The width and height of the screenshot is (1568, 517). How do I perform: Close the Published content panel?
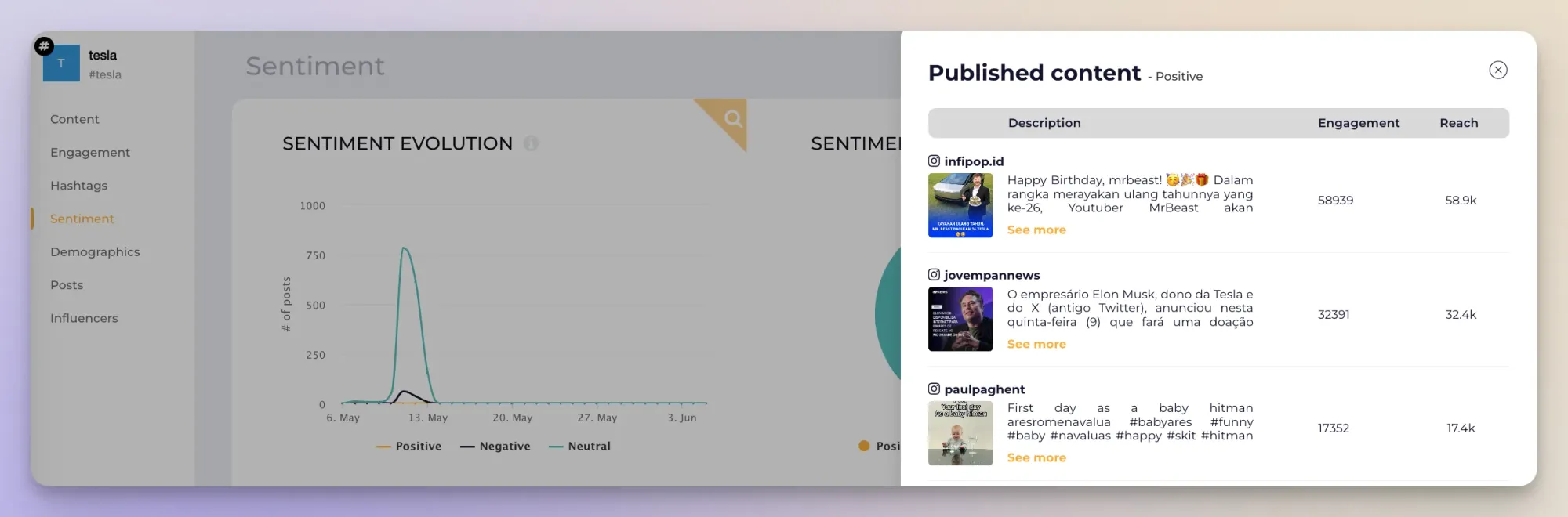point(1497,70)
